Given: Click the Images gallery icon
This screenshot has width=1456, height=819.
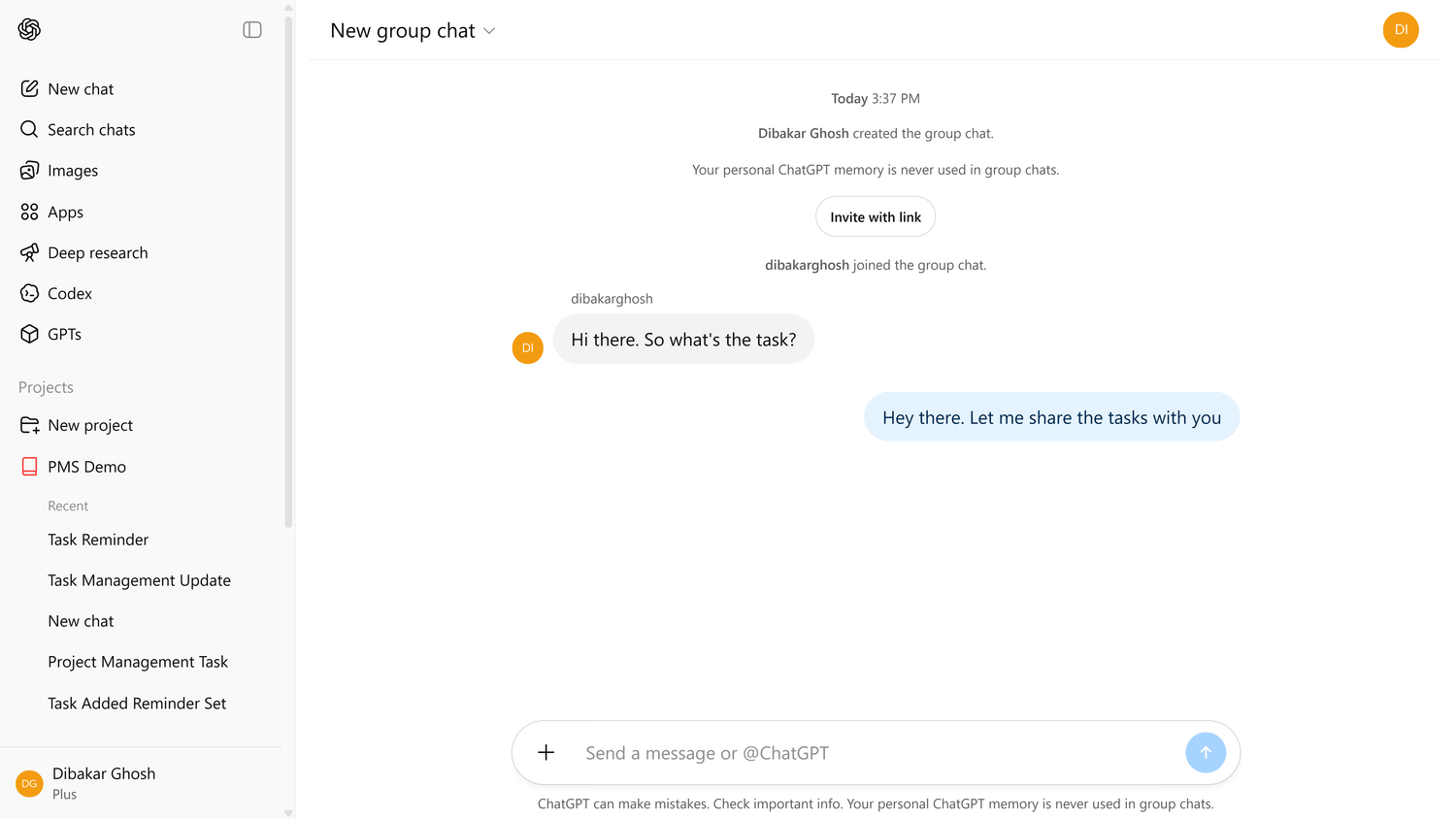Looking at the screenshot, I should (29, 170).
